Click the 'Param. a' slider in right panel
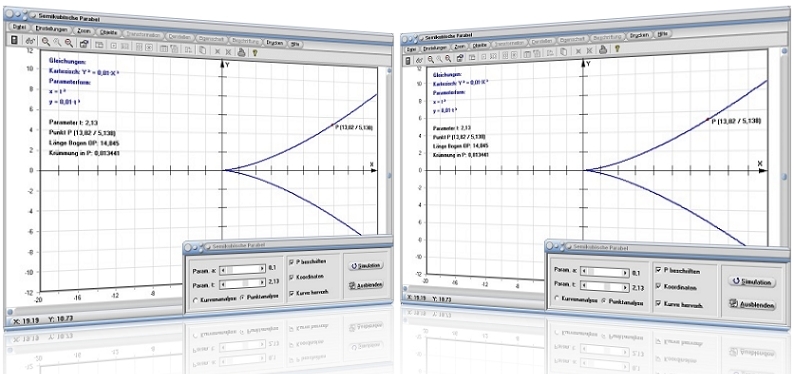794x374 pixels. coord(605,272)
